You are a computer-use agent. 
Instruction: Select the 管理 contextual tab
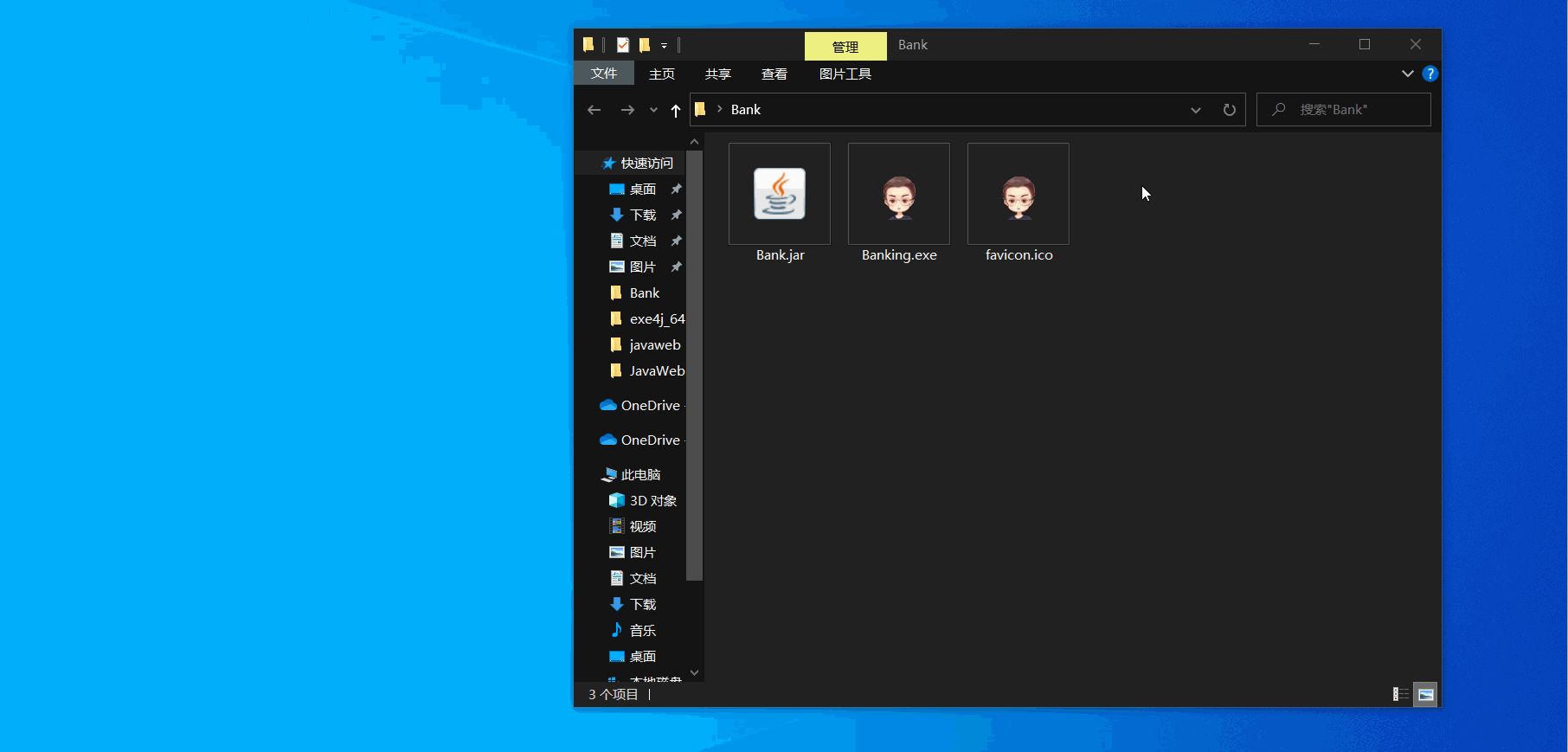(845, 47)
